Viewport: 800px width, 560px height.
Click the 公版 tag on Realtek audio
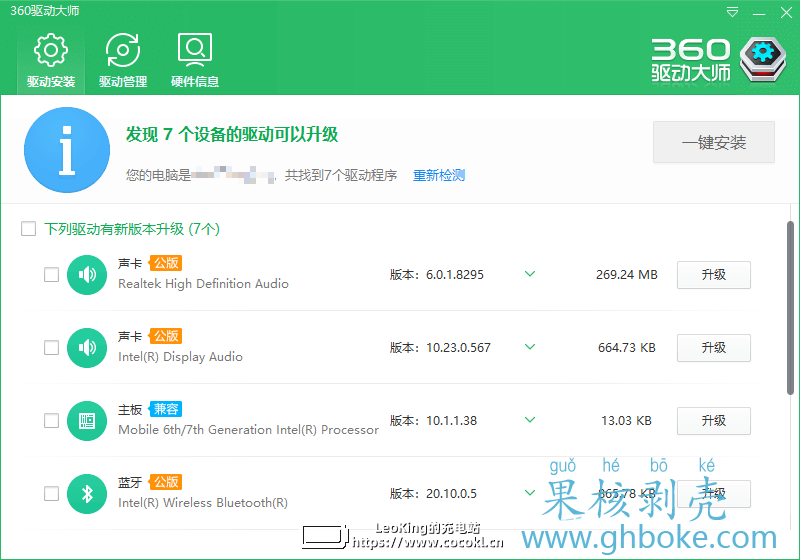pos(166,263)
